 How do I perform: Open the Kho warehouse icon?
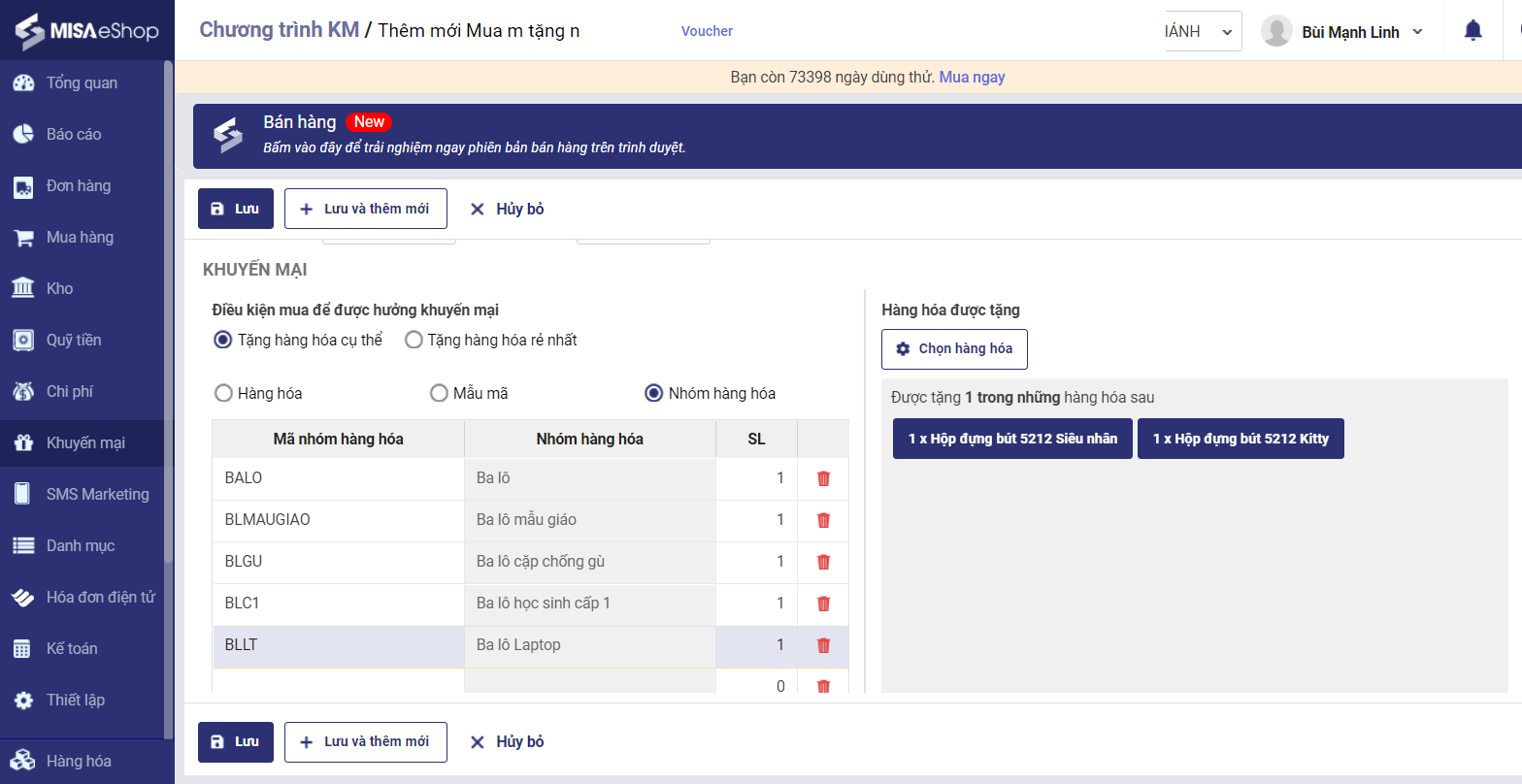coord(23,288)
